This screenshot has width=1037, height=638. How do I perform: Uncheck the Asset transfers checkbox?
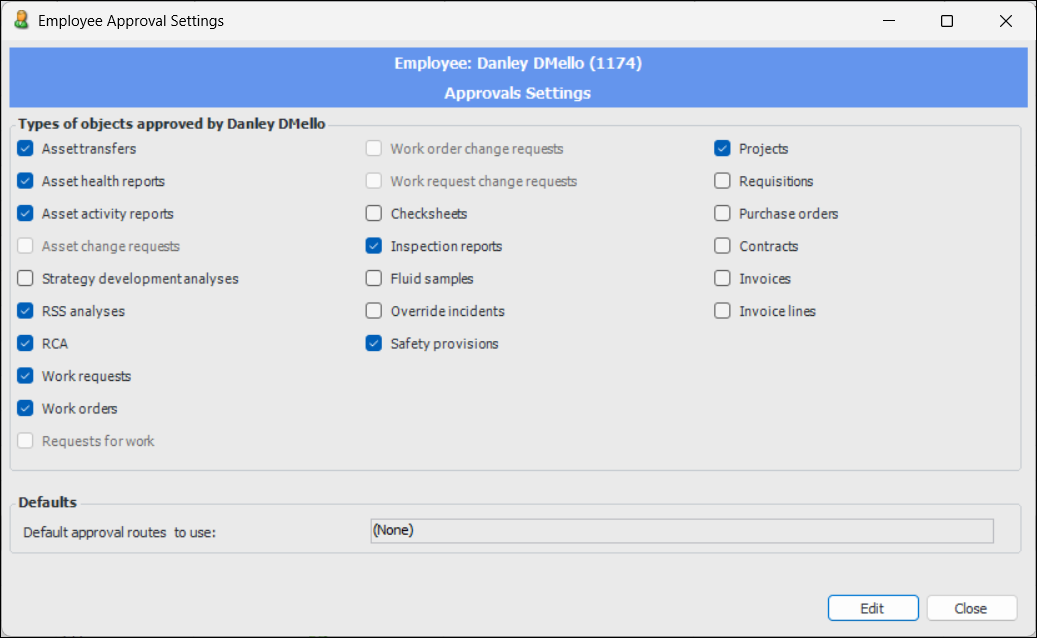[x=26, y=149]
